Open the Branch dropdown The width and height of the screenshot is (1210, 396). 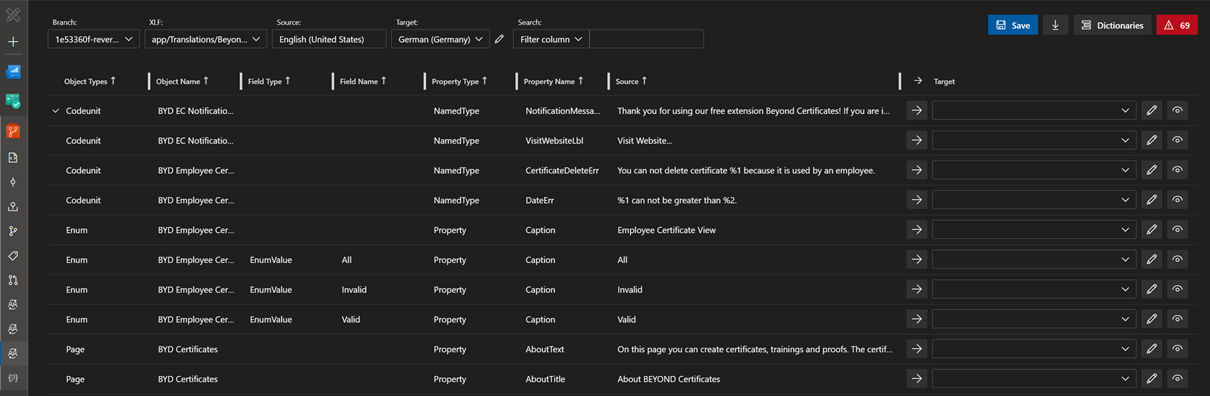pyautogui.click(x=93, y=39)
